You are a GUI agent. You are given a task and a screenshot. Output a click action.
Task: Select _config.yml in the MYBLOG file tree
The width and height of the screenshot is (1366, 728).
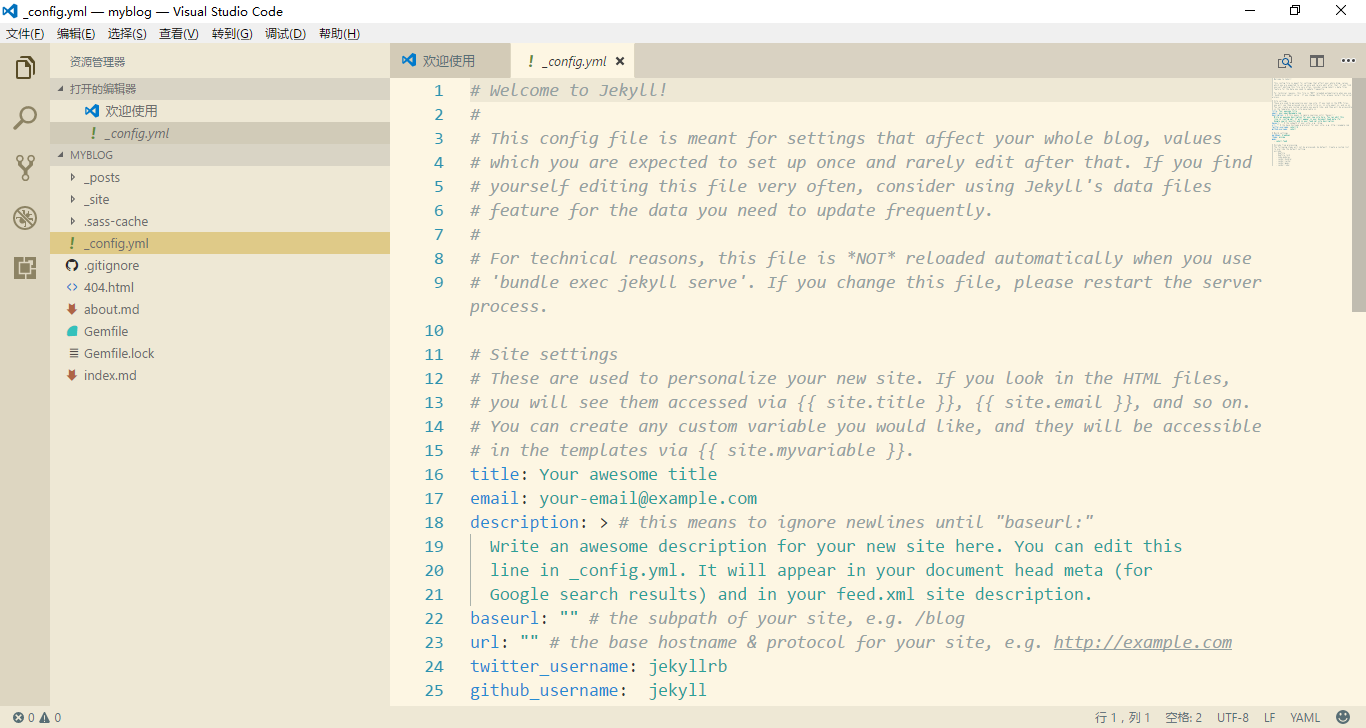220,243
